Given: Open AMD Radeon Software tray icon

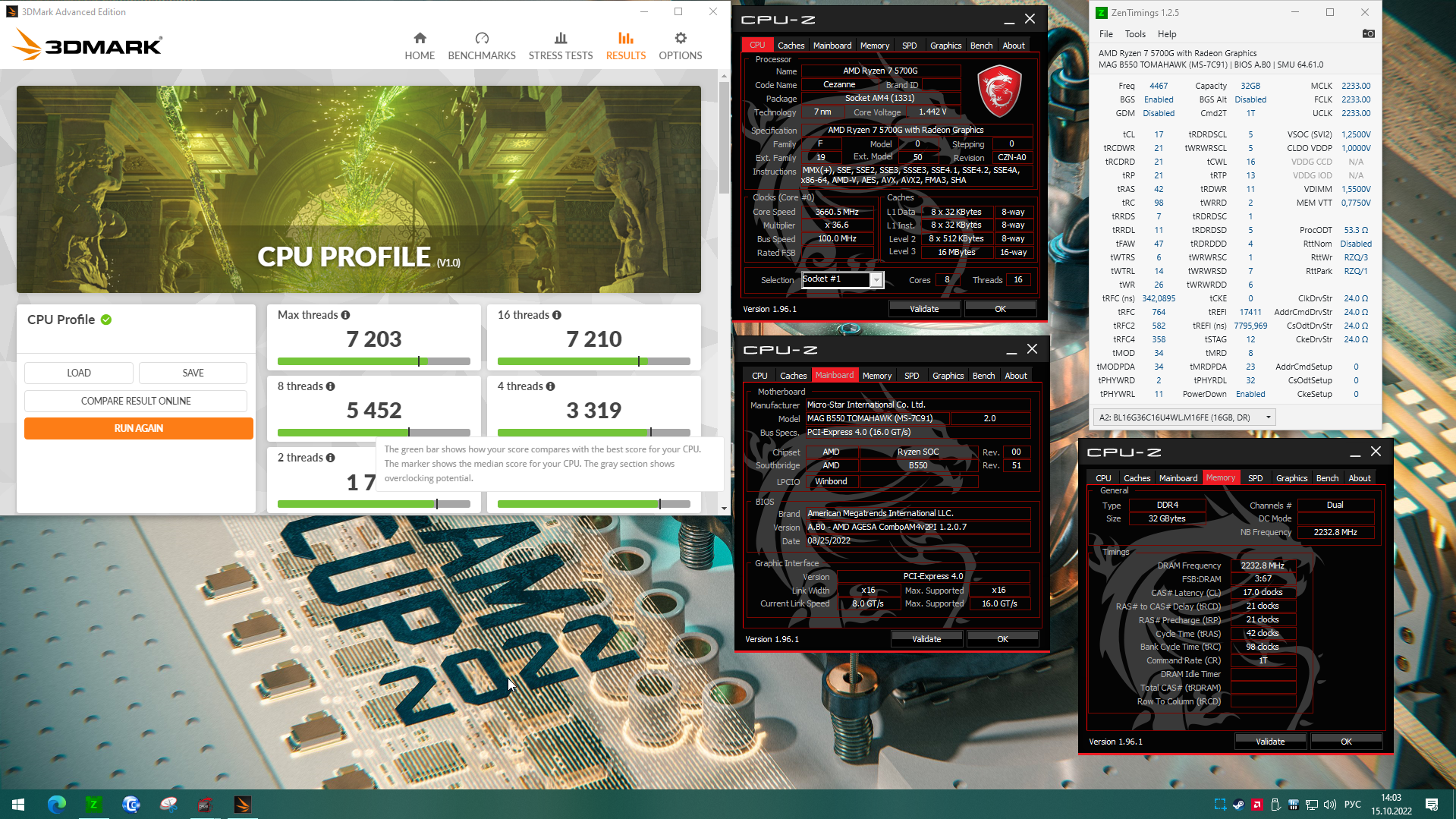Looking at the screenshot, I should coord(1257,805).
